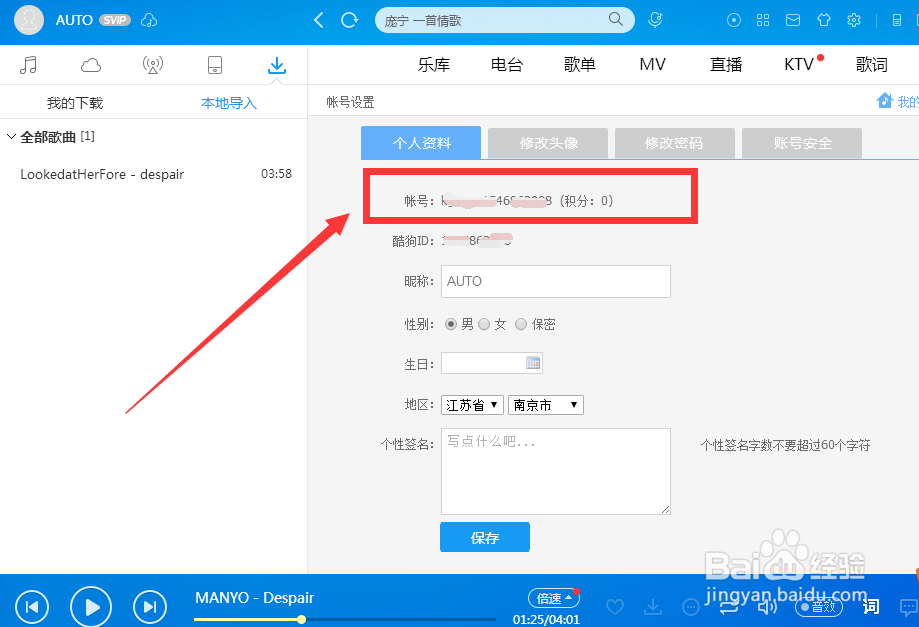Screen dimensions: 919x627
Task: Collapse the 全部歌曲 list
Action: click(11, 137)
